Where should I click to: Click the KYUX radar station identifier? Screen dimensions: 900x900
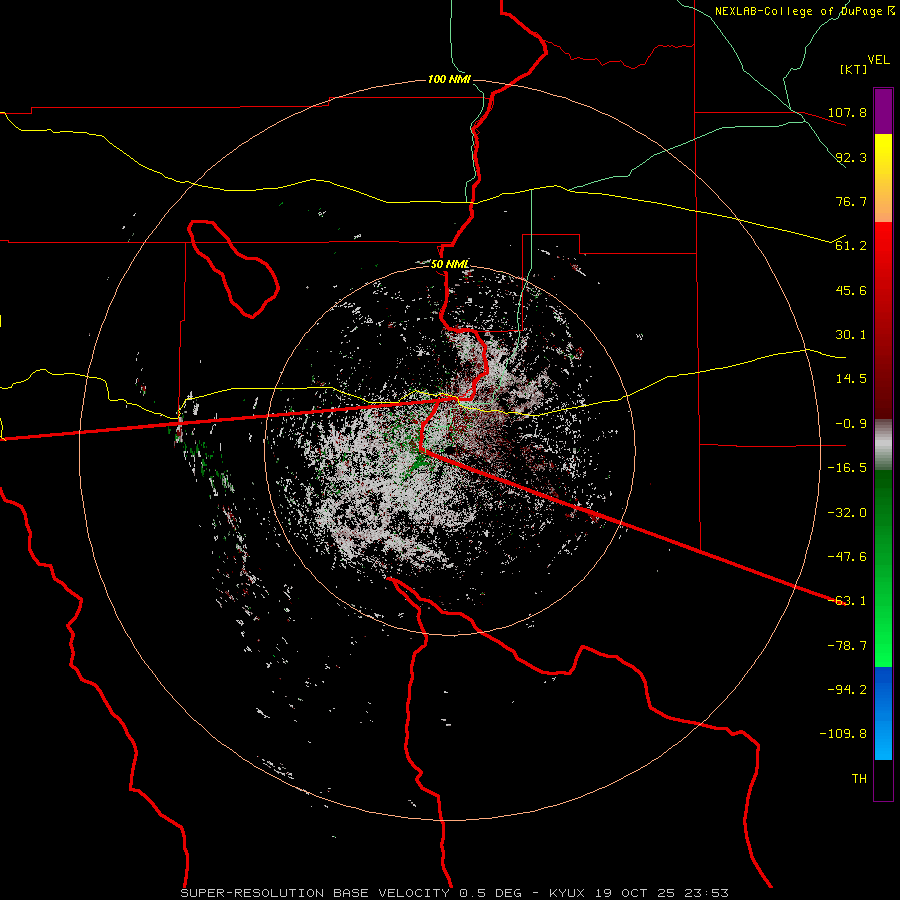[x=567, y=893]
